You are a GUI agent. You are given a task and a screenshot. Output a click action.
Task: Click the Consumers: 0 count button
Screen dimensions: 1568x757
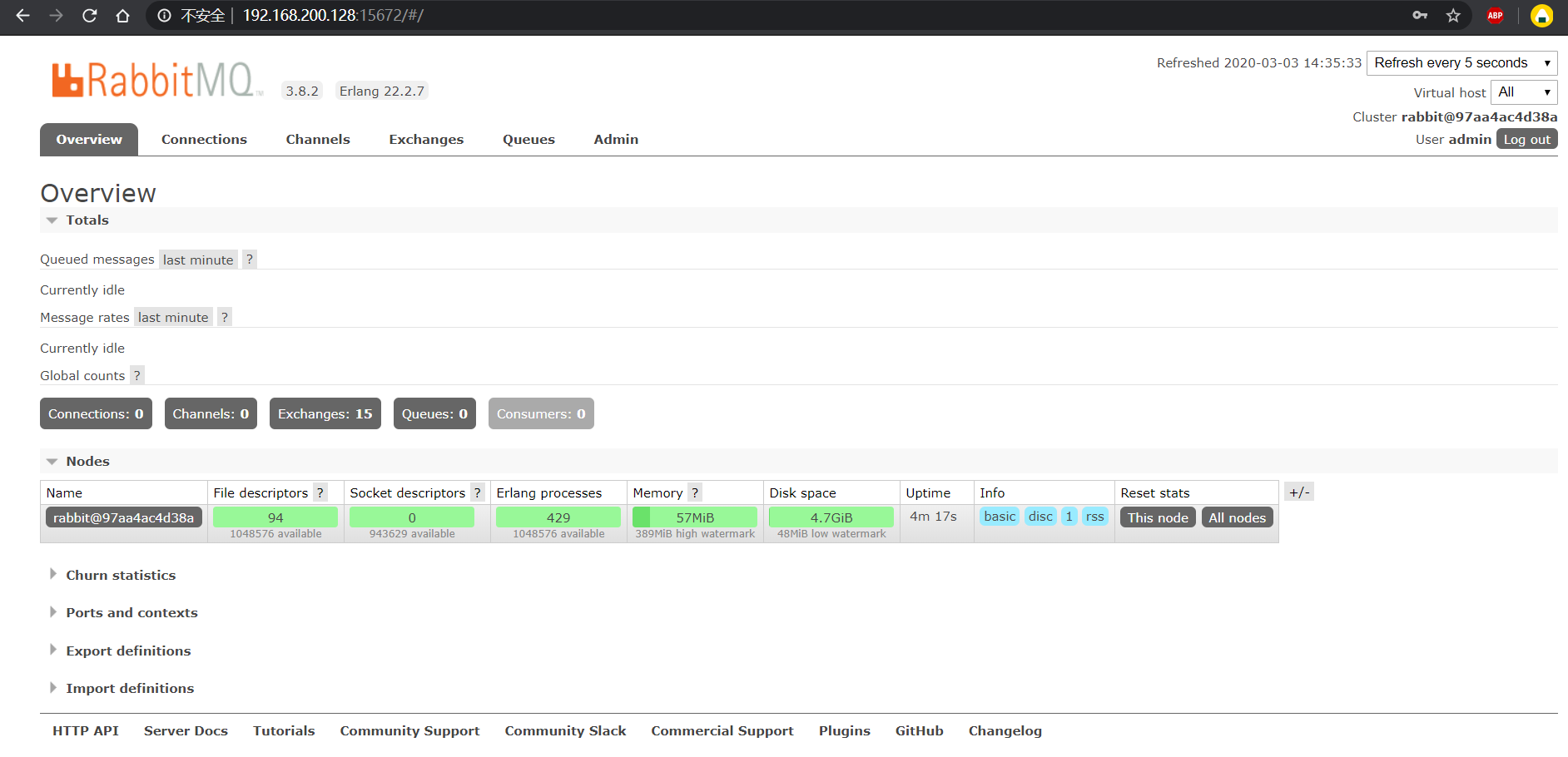[541, 414]
